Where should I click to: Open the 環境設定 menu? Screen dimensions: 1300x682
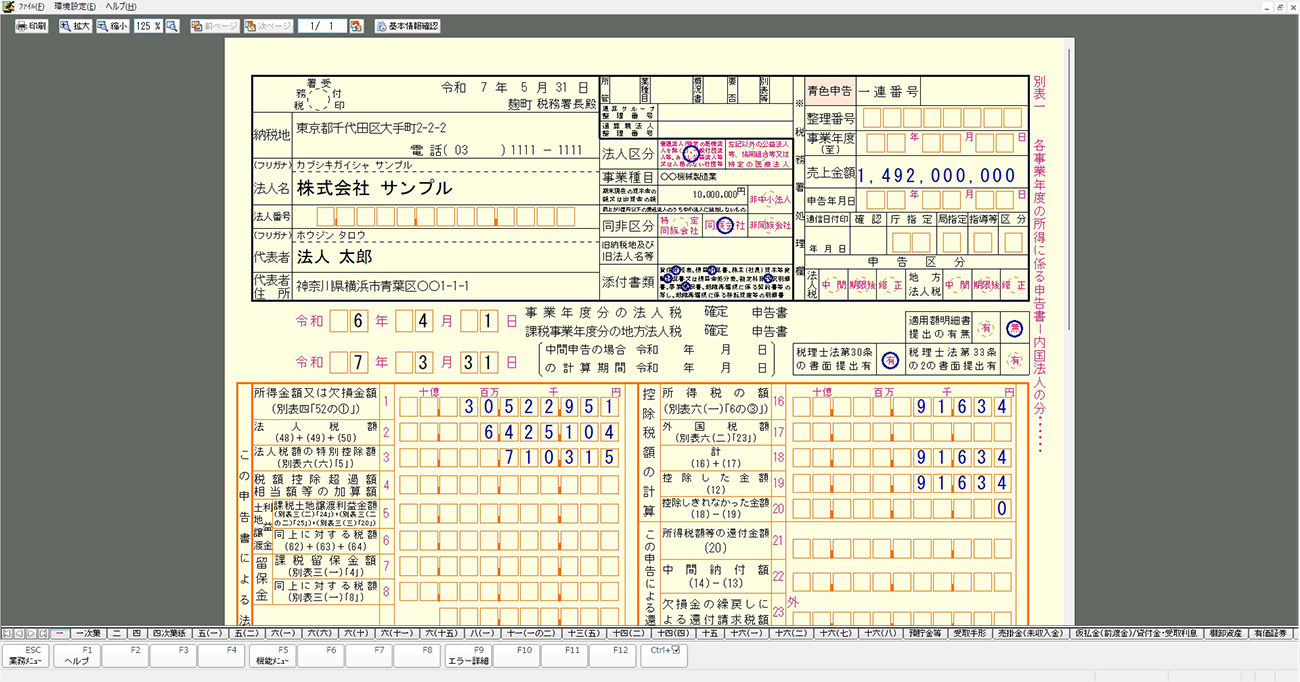pos(73,7)
